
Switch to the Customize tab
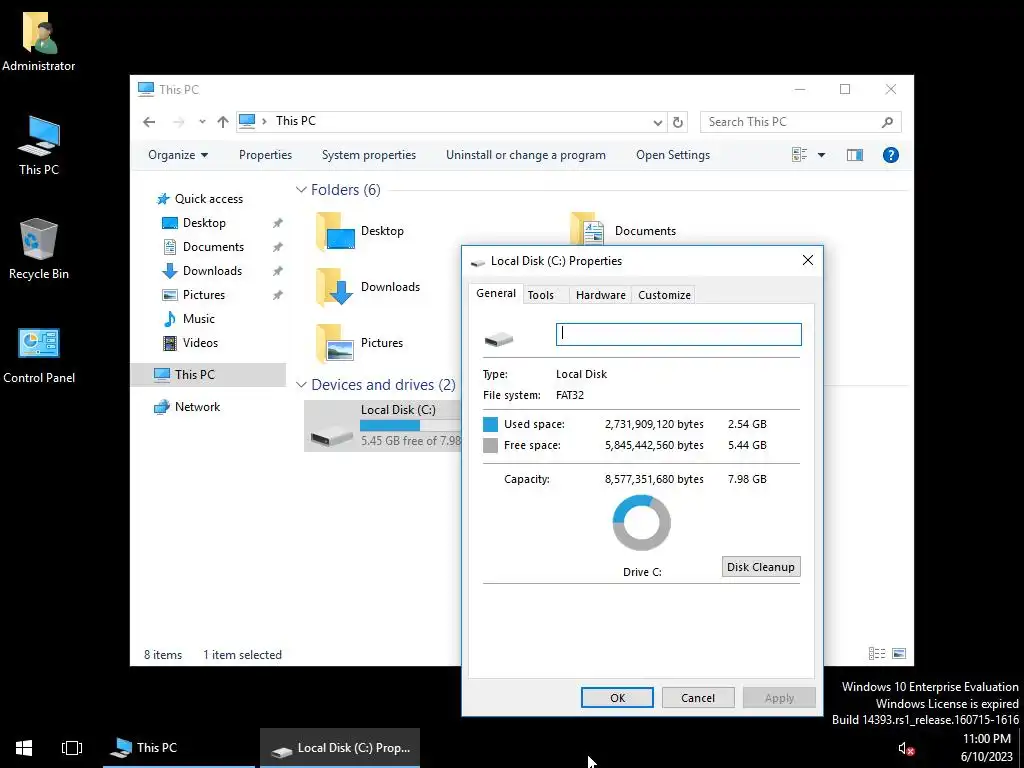(664, 295)
